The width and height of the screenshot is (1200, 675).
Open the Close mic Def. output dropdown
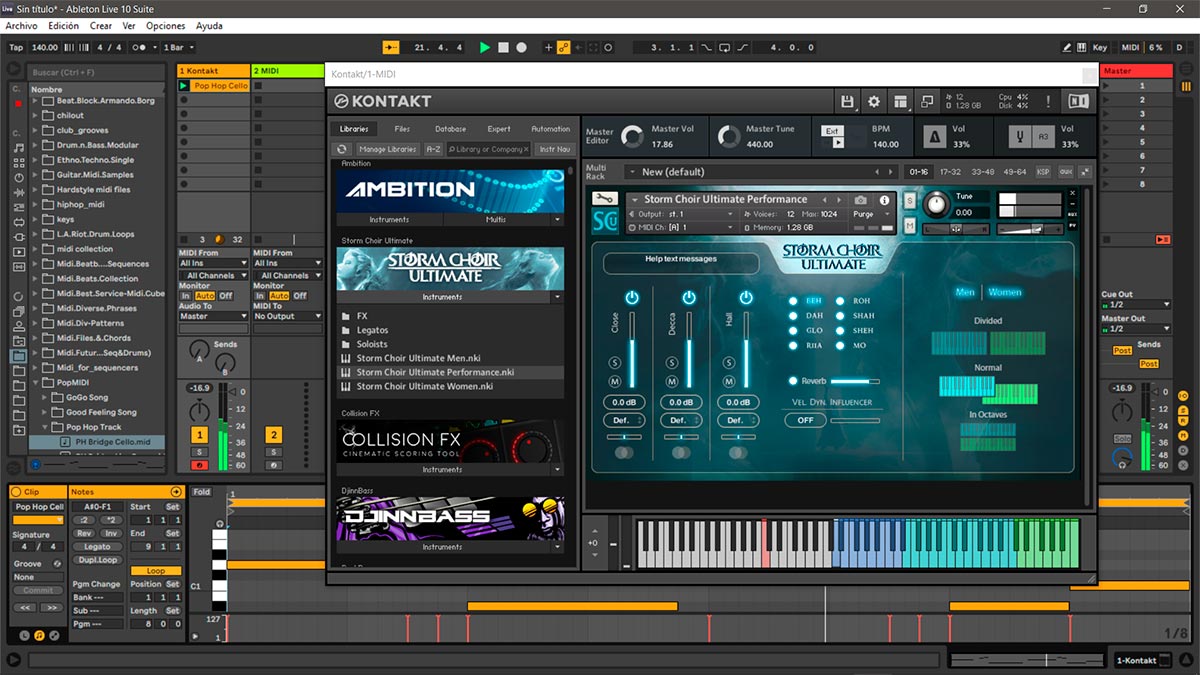(x=623, y=420)
